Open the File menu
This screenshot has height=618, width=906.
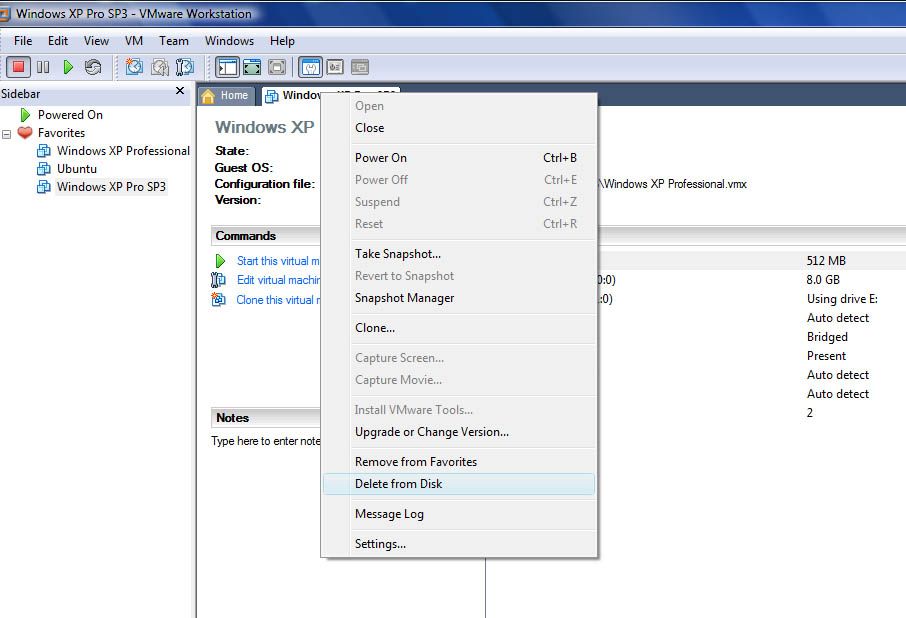[x=23, y=41]
